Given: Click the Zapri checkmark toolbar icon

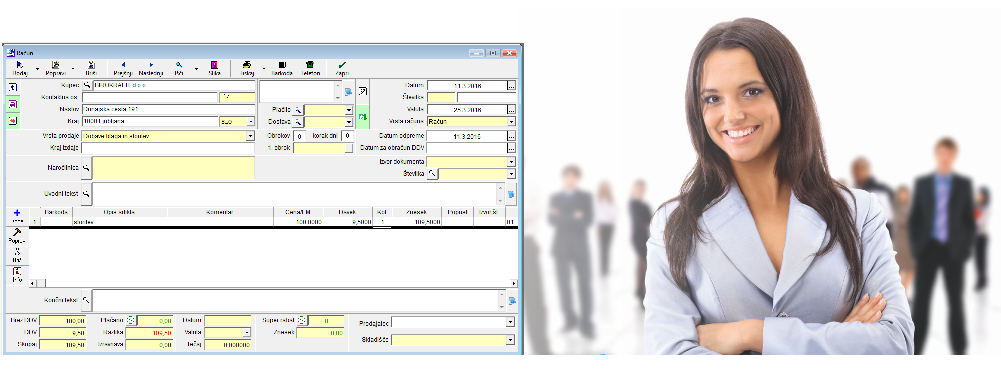Looking at the screenshot, I should (x=342, y=65).
